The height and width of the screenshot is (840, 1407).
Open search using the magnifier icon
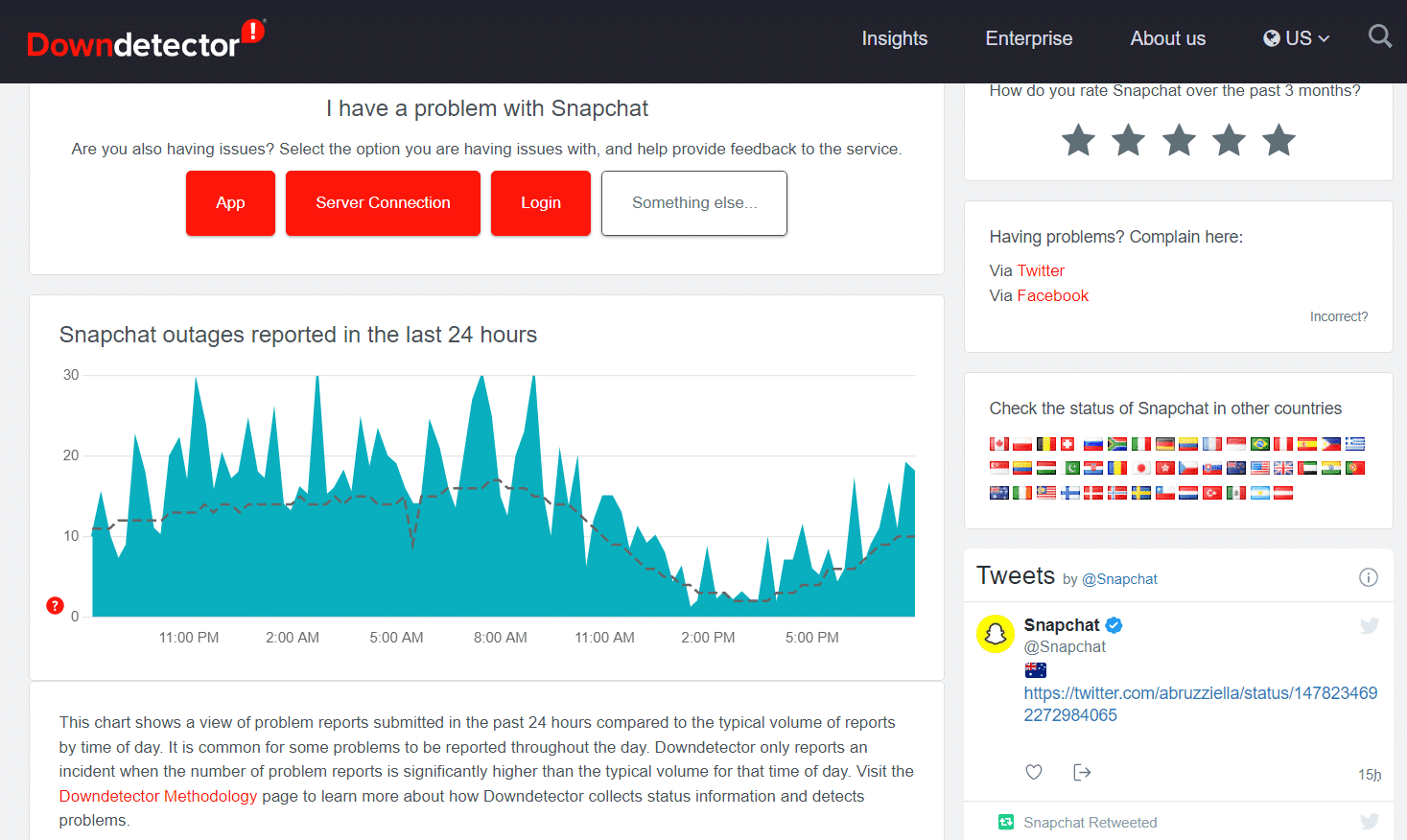(1379, 36)
